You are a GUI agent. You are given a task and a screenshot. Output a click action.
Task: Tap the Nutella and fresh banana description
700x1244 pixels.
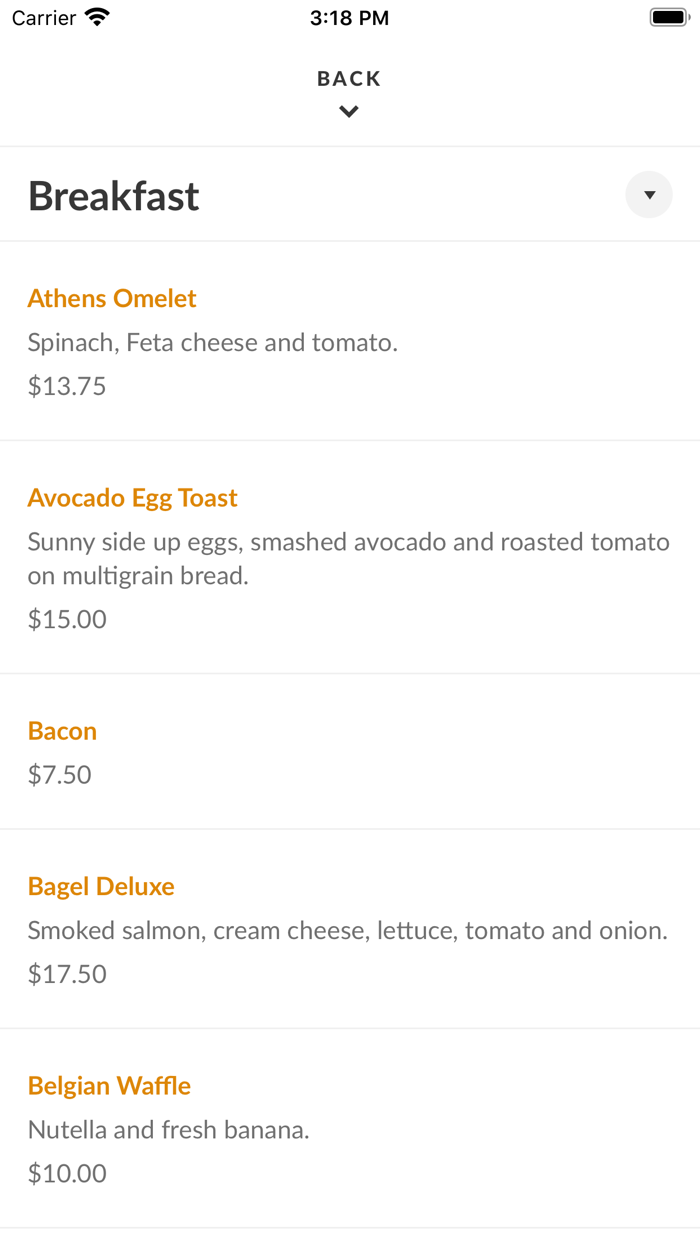169,1130
